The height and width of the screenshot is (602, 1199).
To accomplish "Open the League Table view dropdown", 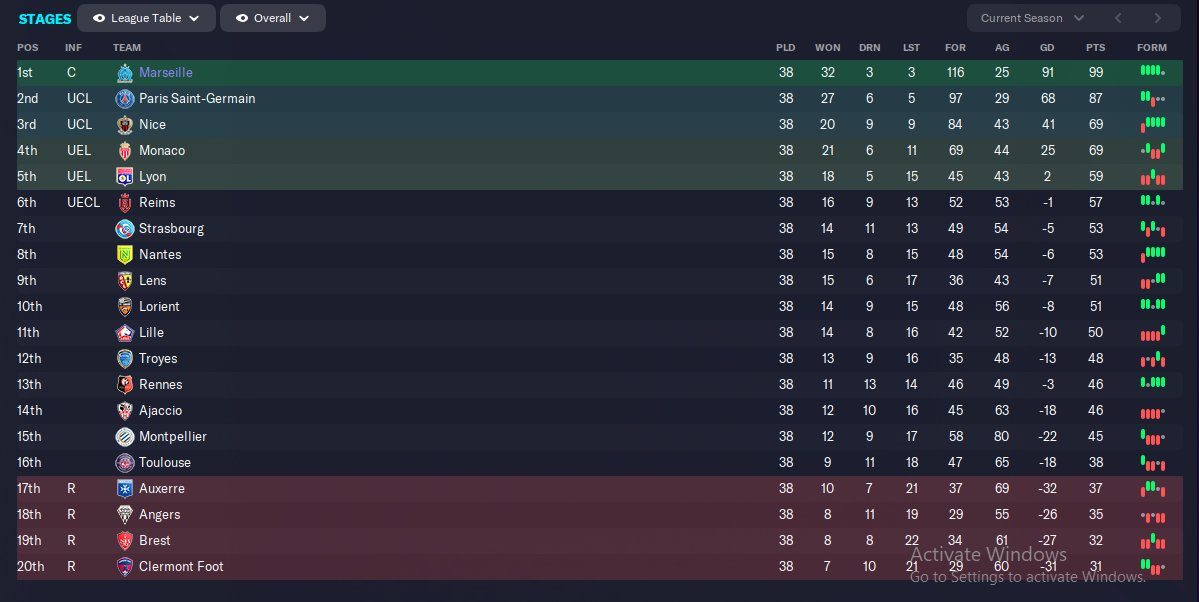I will pos(146,18).
